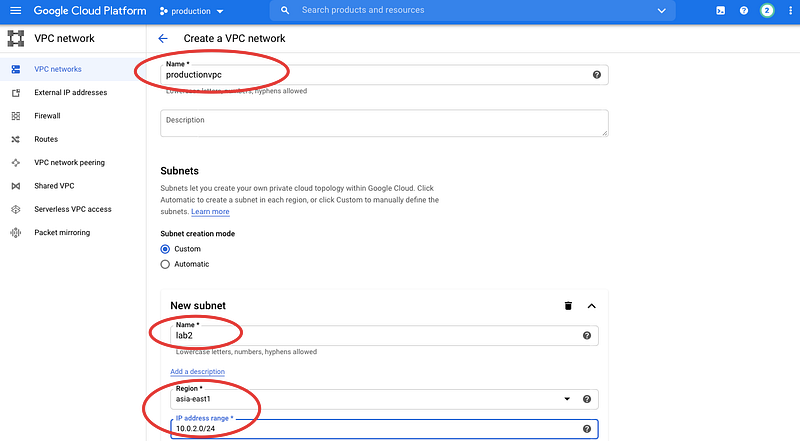Screen dimensions: 800x441
Task: Click help icon beside IP address range
Action: (x=587, y=429)
